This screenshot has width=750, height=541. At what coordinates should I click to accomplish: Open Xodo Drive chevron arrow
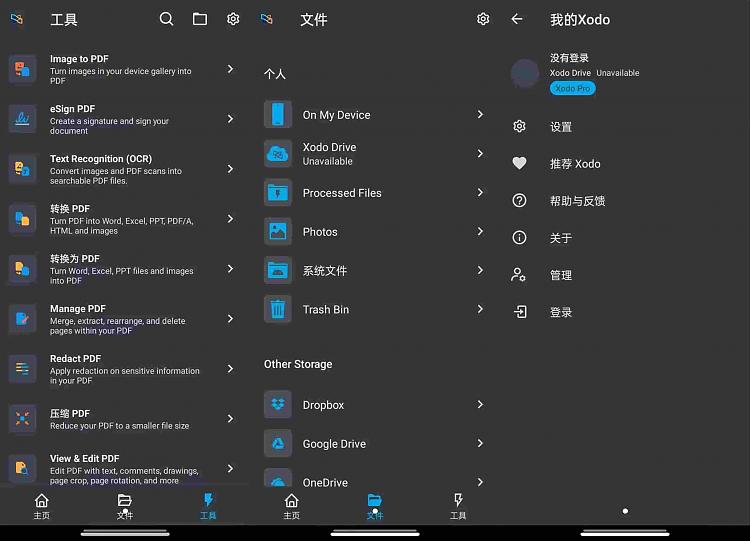(480, 153)
